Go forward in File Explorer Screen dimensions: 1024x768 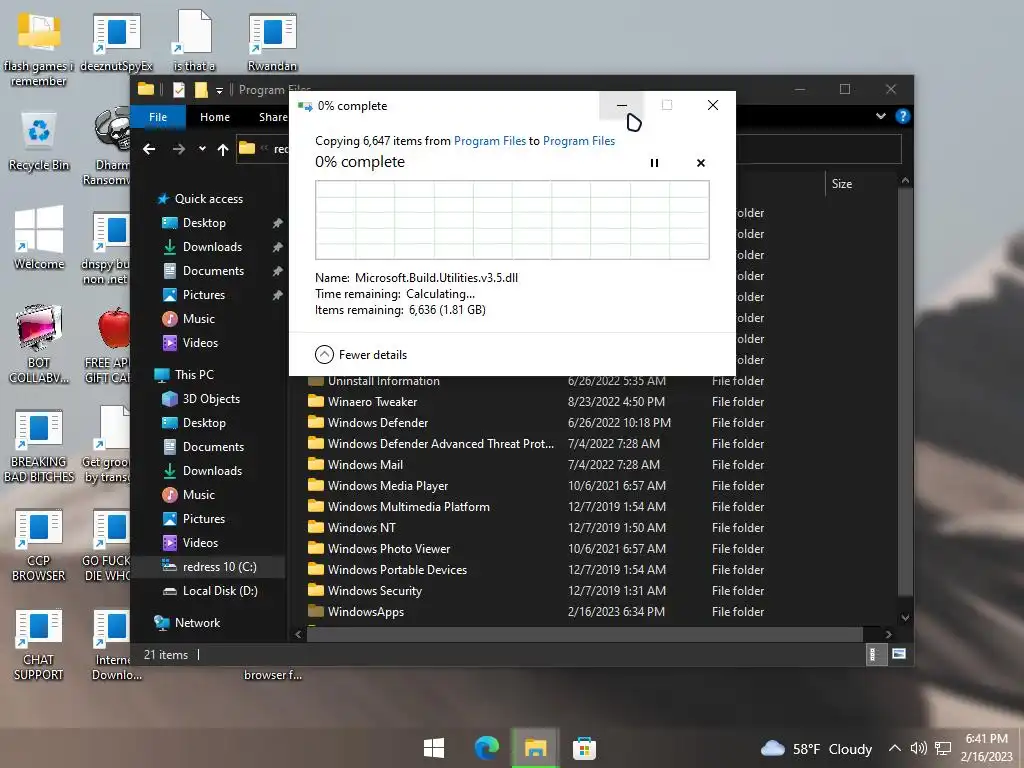[179, 150]
